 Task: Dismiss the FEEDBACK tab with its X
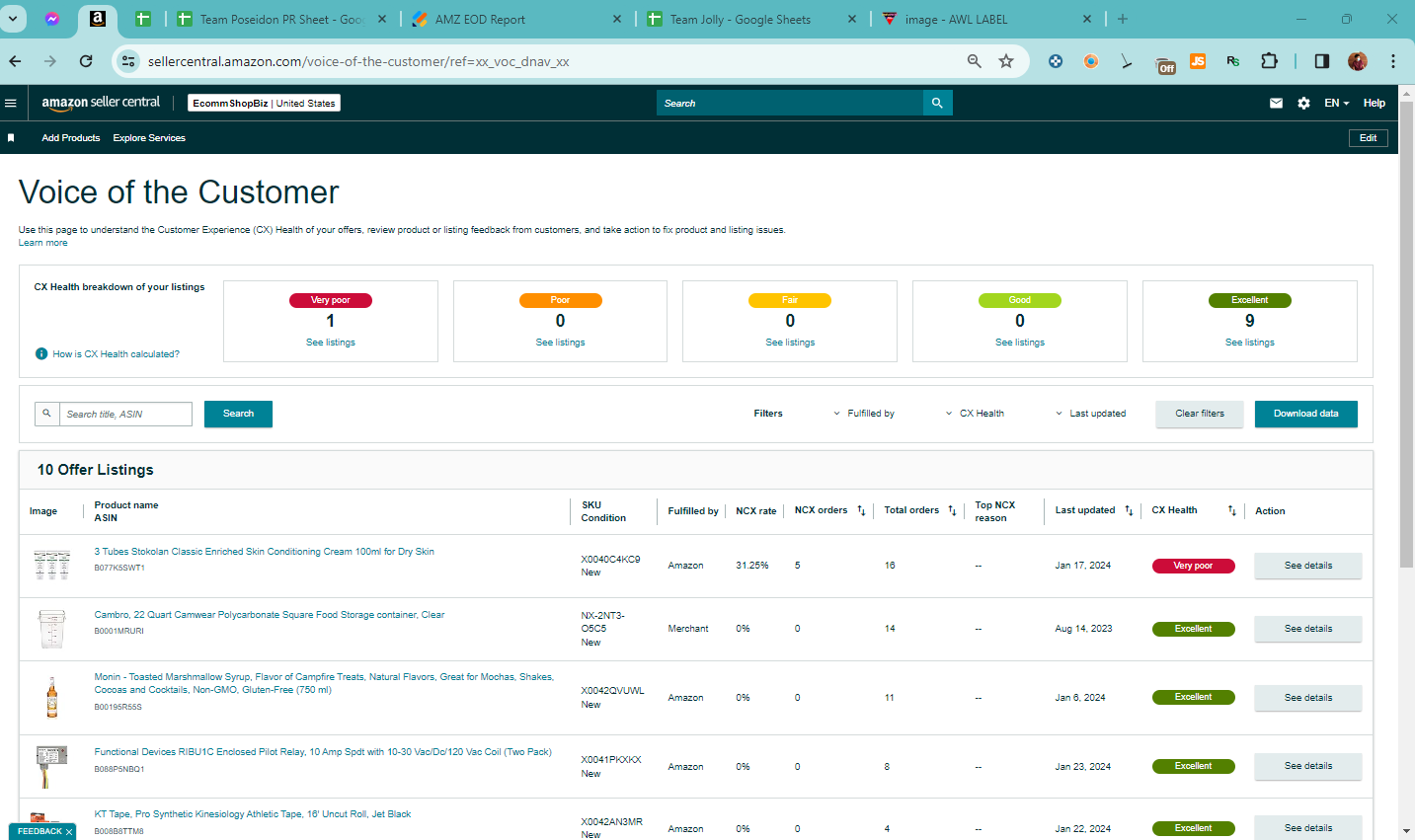tap(69, 832)
